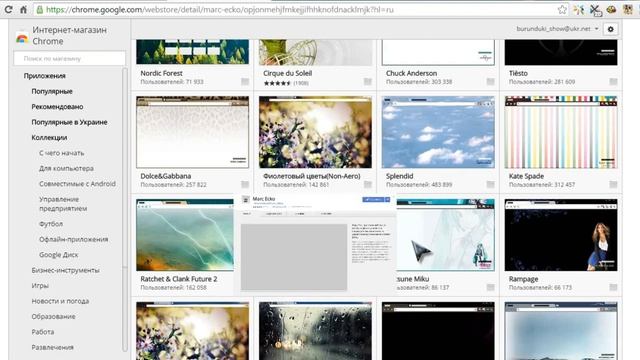Select Рекомендовано in the sidebar
This screenshot has height=360, width=640.
coord(57,107)
